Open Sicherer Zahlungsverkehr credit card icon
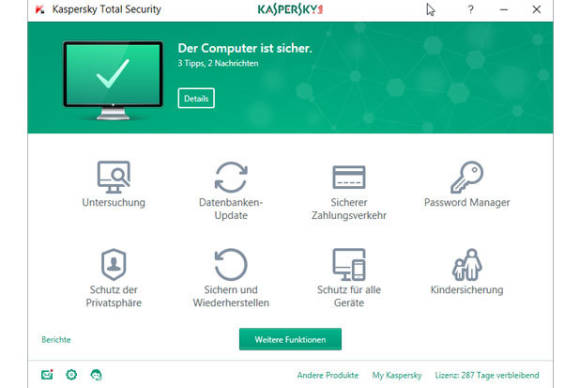This screenshot has height=388, width=580. click(349, 177)
